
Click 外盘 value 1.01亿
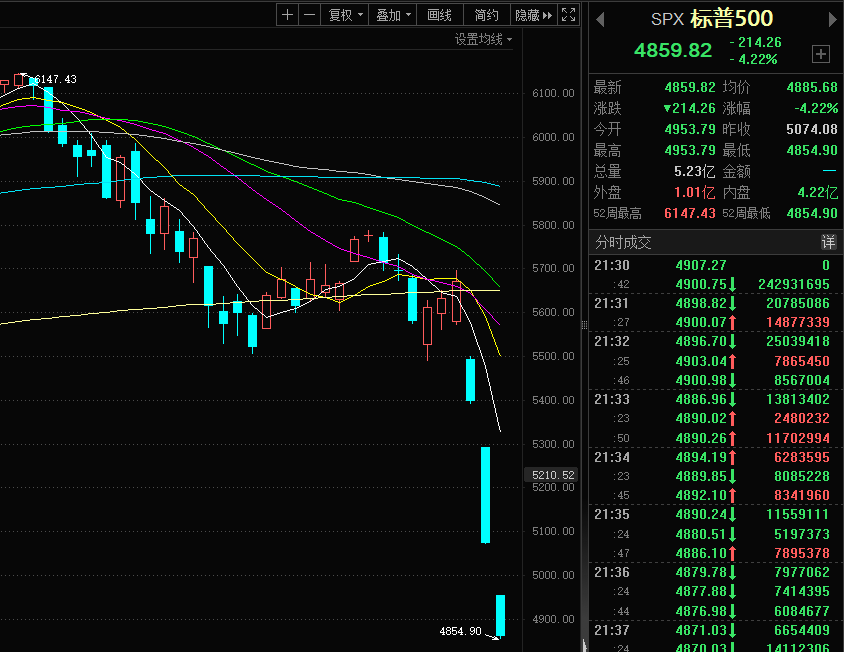694,192
